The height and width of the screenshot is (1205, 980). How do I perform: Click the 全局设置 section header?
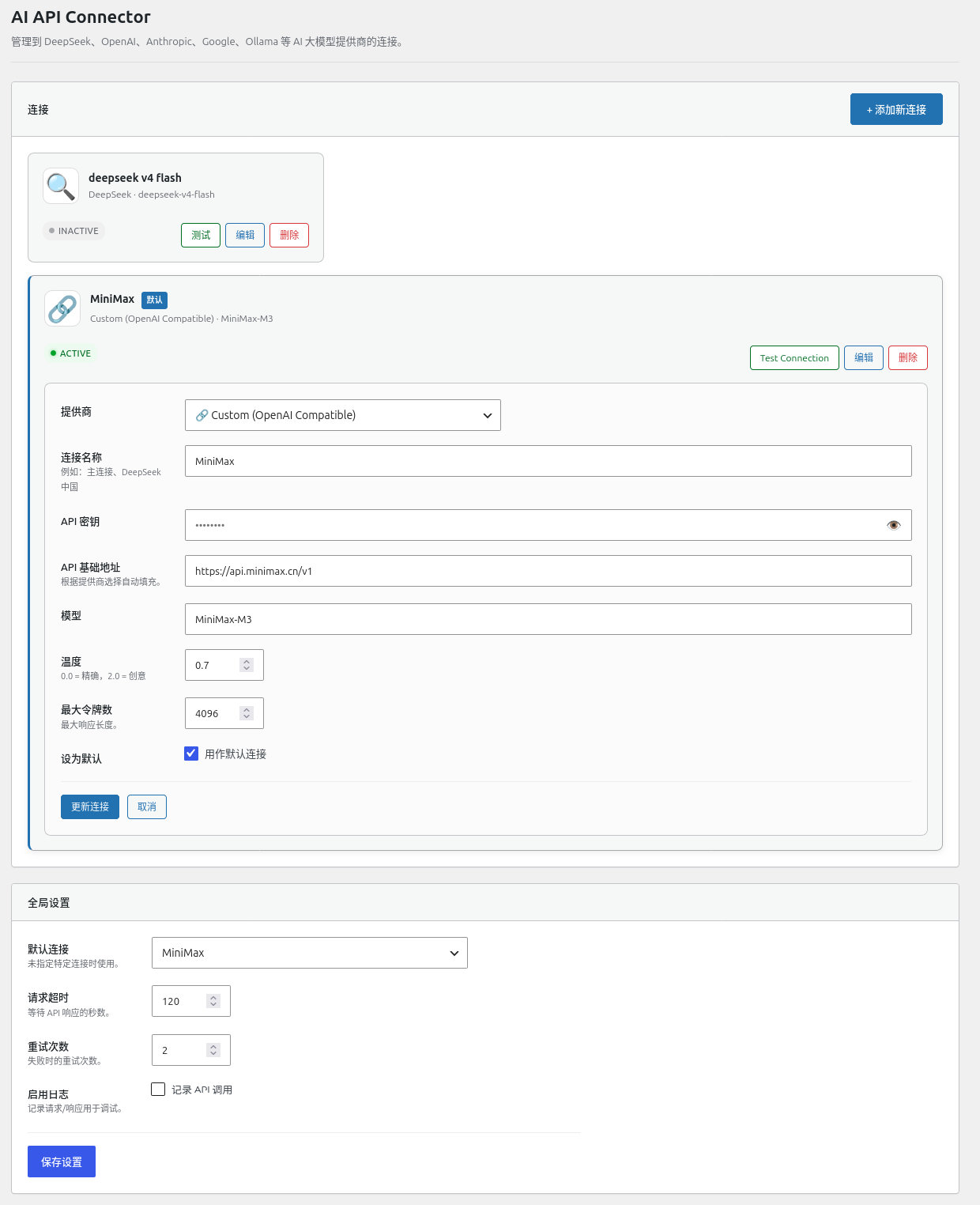(x=49, y=903)
